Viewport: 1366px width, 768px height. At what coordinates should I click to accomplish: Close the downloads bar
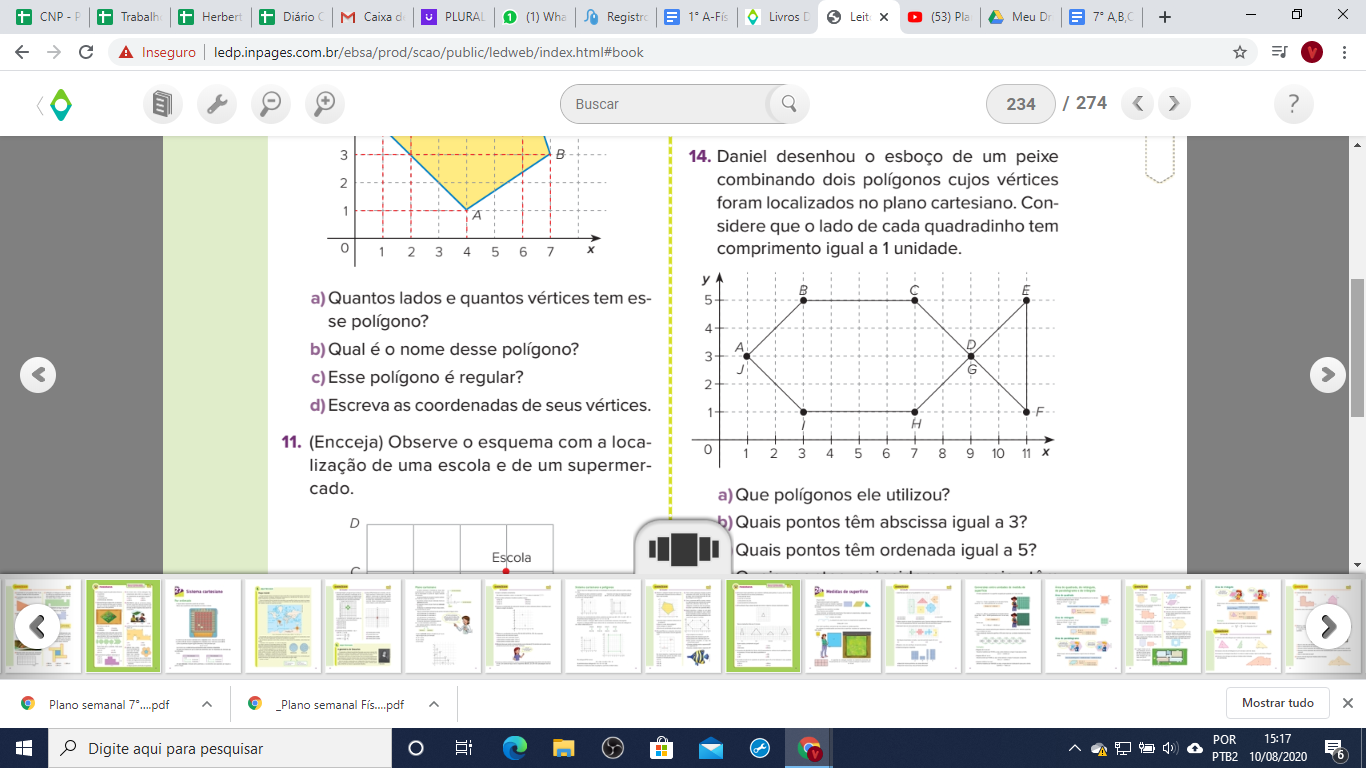(x=1347, y=703)
